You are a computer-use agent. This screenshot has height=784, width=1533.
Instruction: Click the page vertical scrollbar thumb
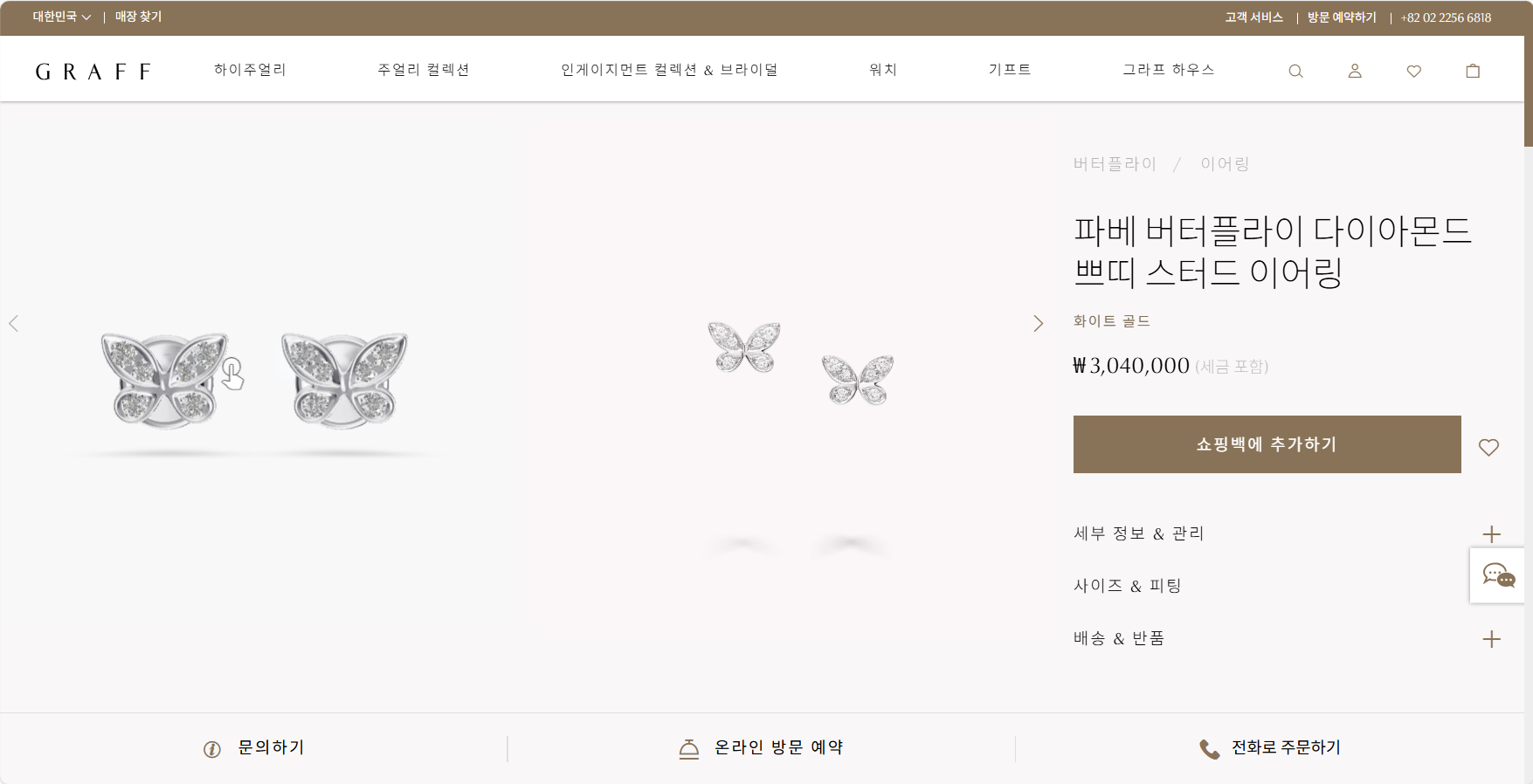click(1528, 74)
